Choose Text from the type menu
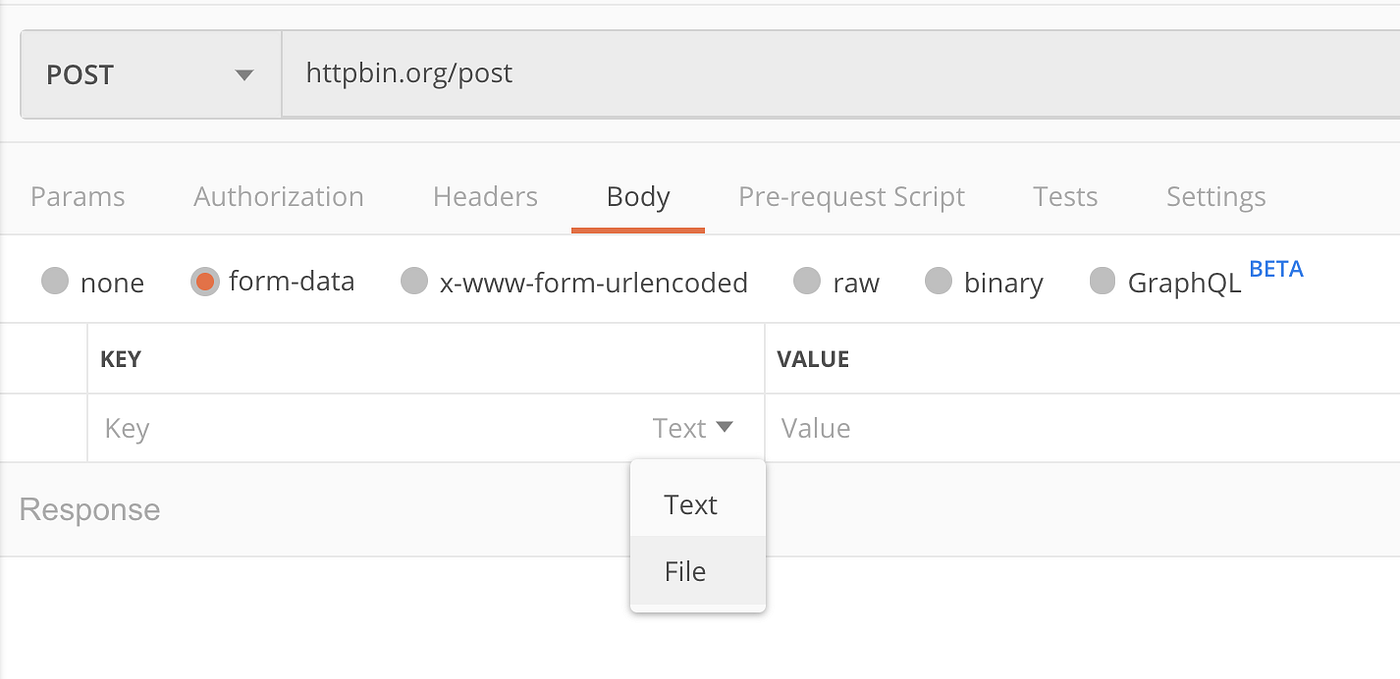 coord(690,505)
